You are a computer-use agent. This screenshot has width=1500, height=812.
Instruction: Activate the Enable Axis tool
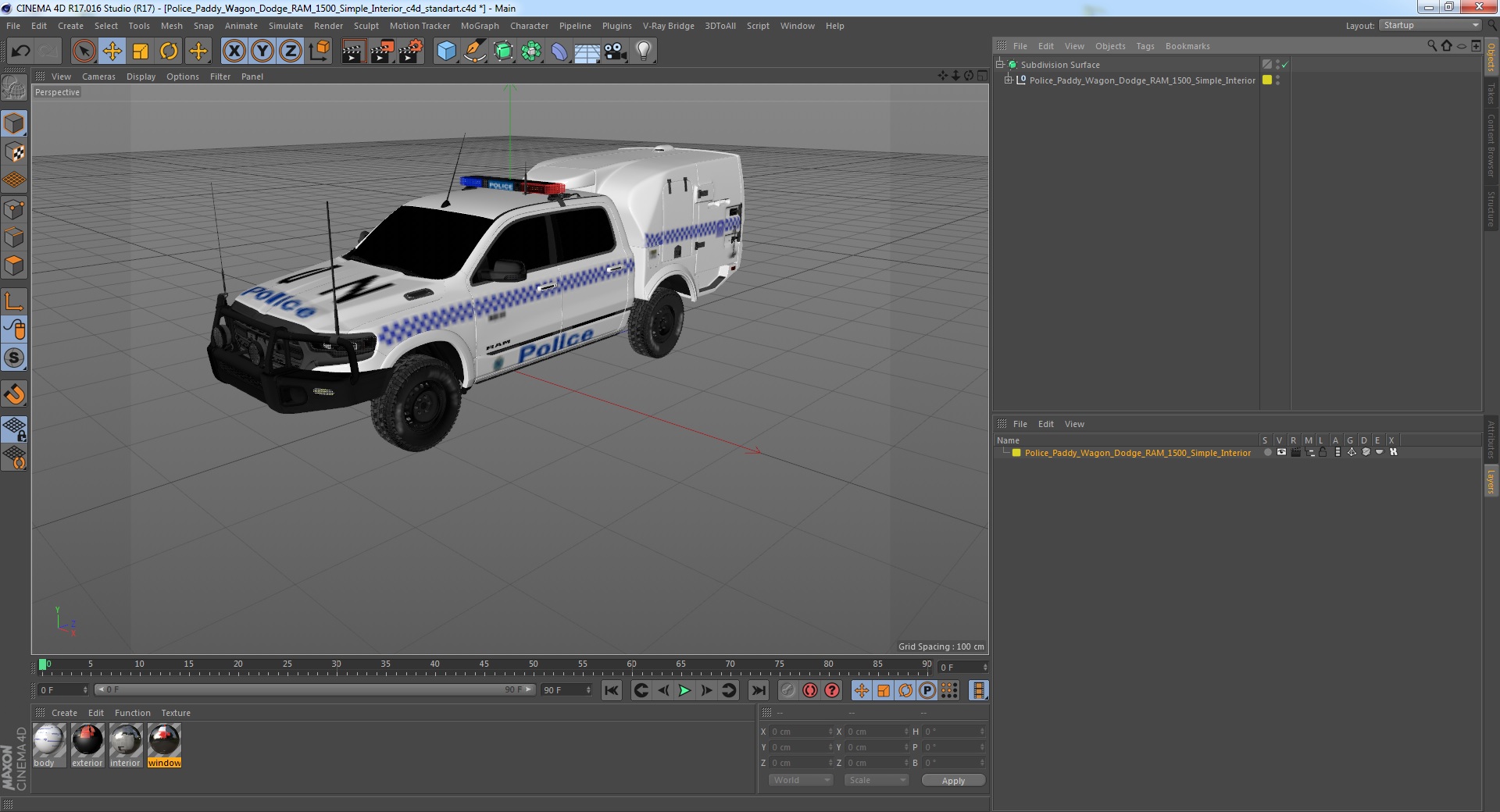click(x=14, y=301)
